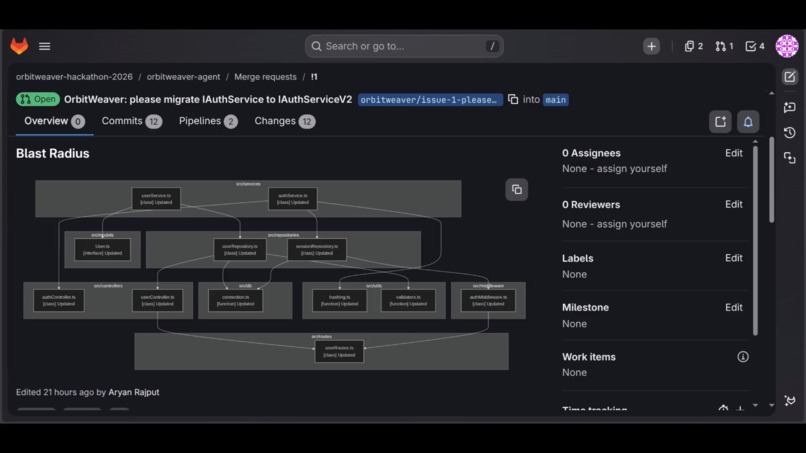
Task: Click the !1 breadcrumb item
Action: (x=314, y=77)
